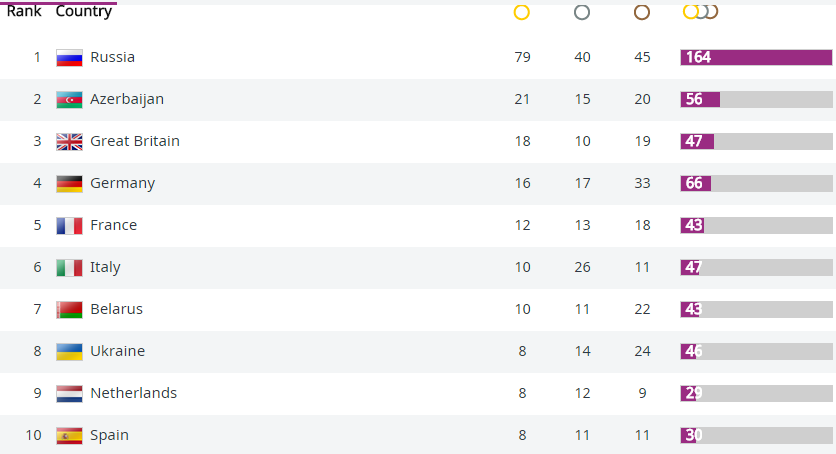Click Russia's gold medal count 79
This screenshot has width=836, height=454.
[x=522, y=57]
